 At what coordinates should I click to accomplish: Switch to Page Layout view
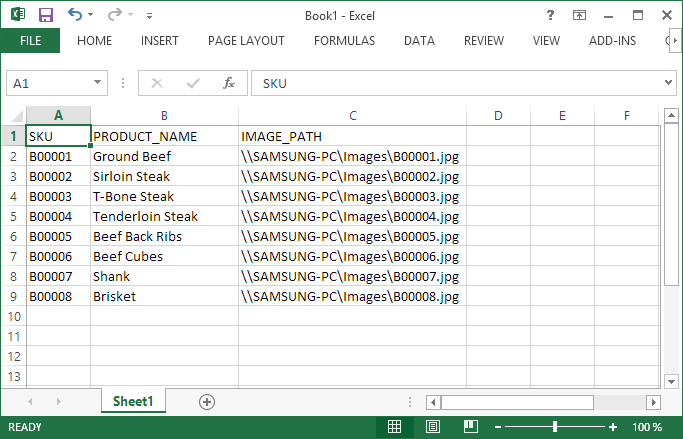click(432, 427)
